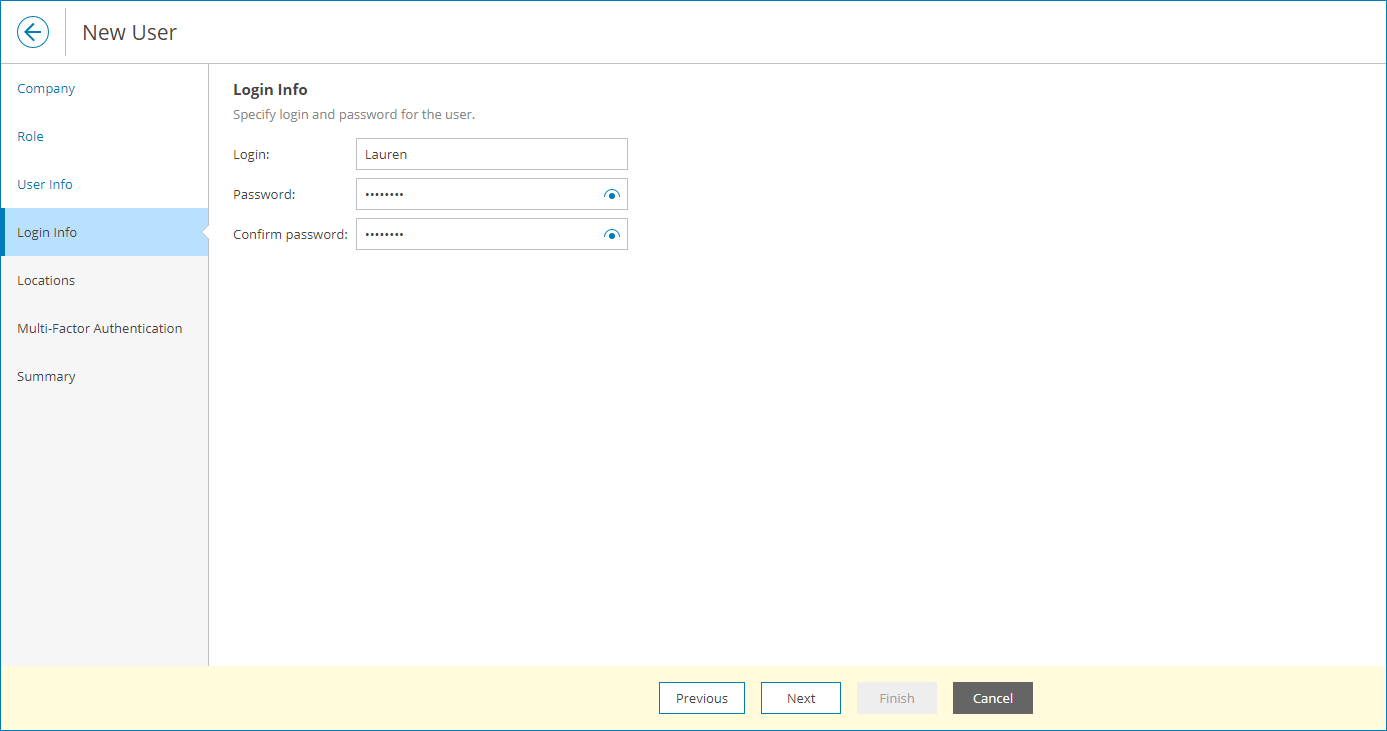This screenshot has height=731, width=1387.
Task: Proceed with the Next button
Action: [801, 698]
